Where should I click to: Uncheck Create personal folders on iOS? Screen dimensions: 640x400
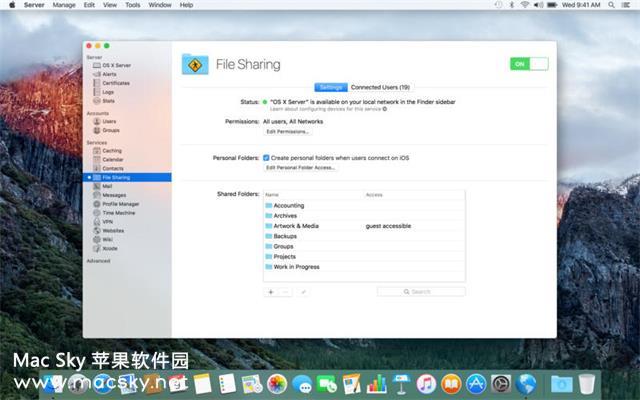[x=266, y=158]
